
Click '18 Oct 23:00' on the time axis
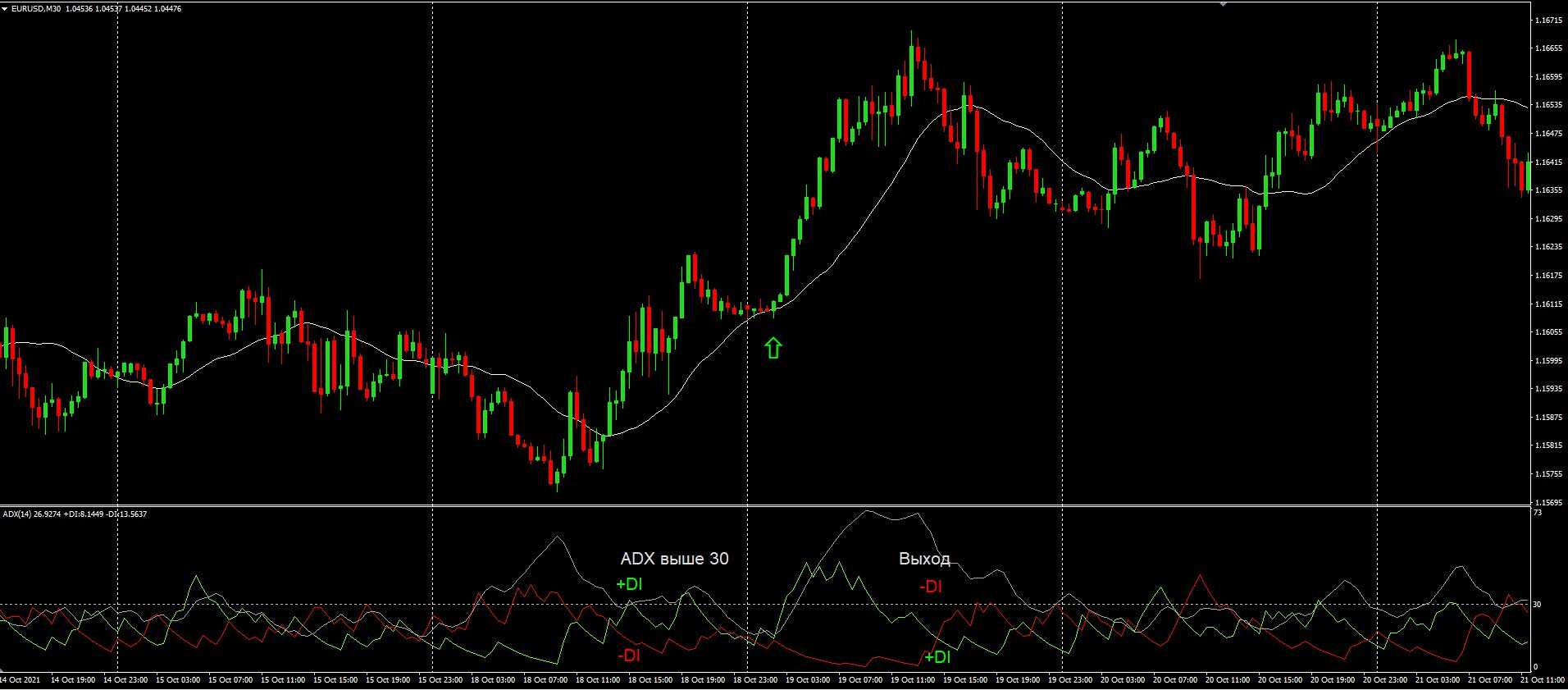tap(756, 680)
